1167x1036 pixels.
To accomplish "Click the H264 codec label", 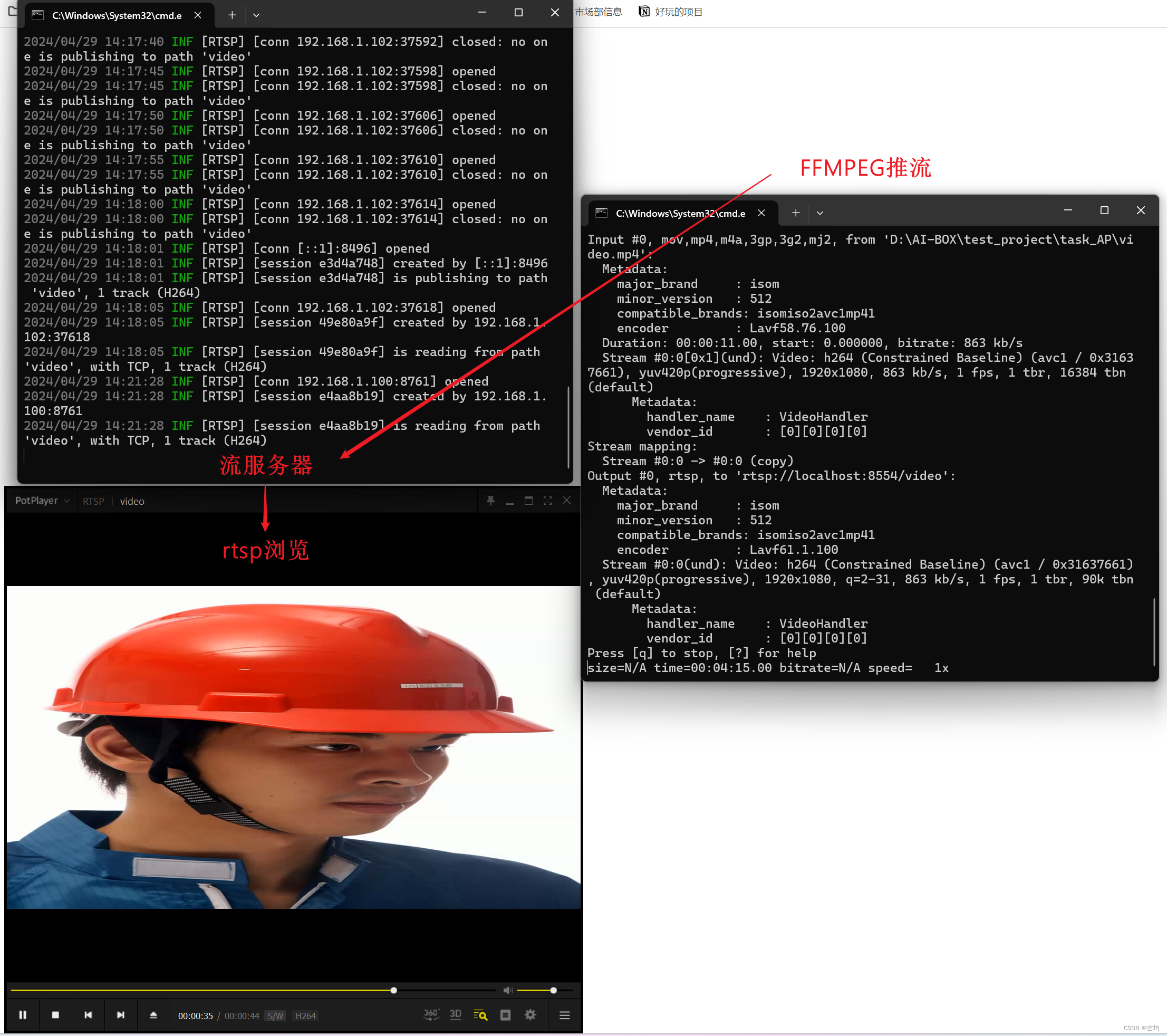I will [x=305, y=1016].
